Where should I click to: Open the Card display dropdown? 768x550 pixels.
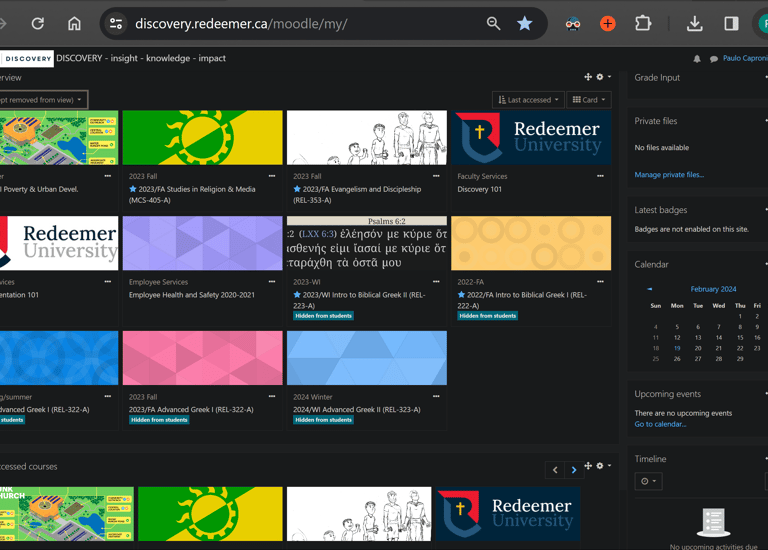589,100
